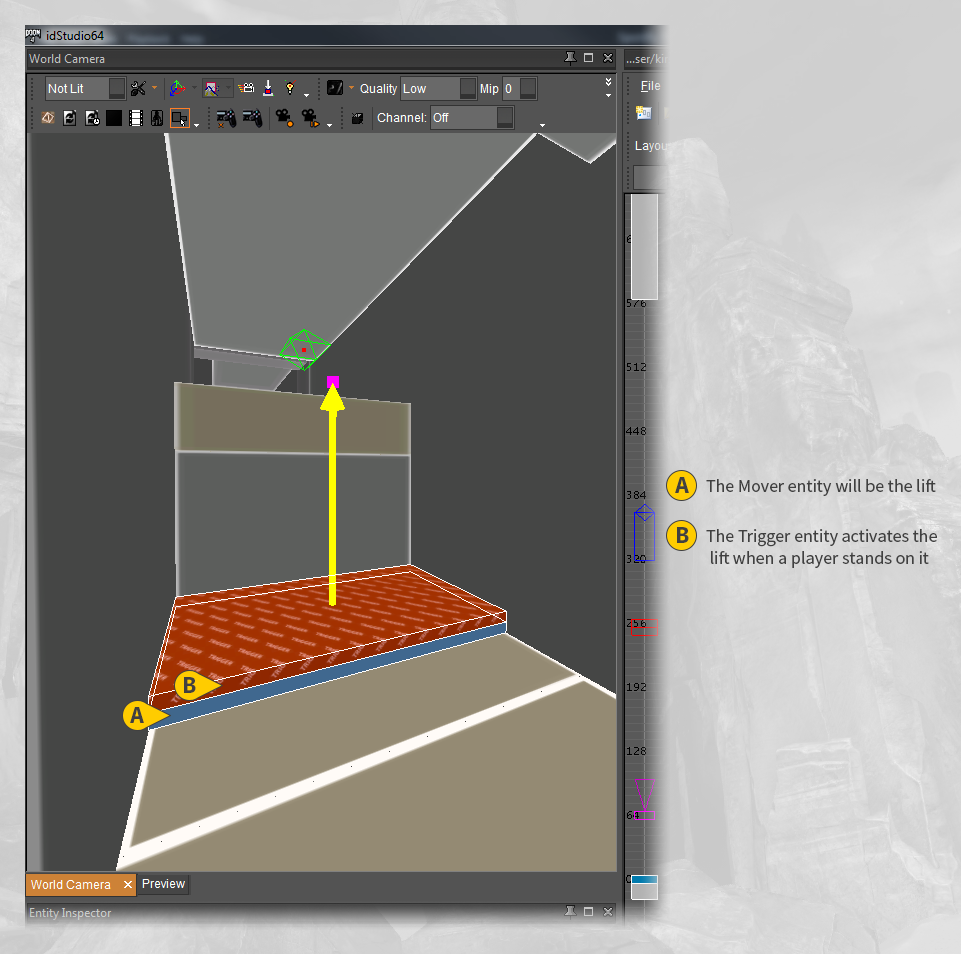Click the black brush swatch icon near Quality

335,88
